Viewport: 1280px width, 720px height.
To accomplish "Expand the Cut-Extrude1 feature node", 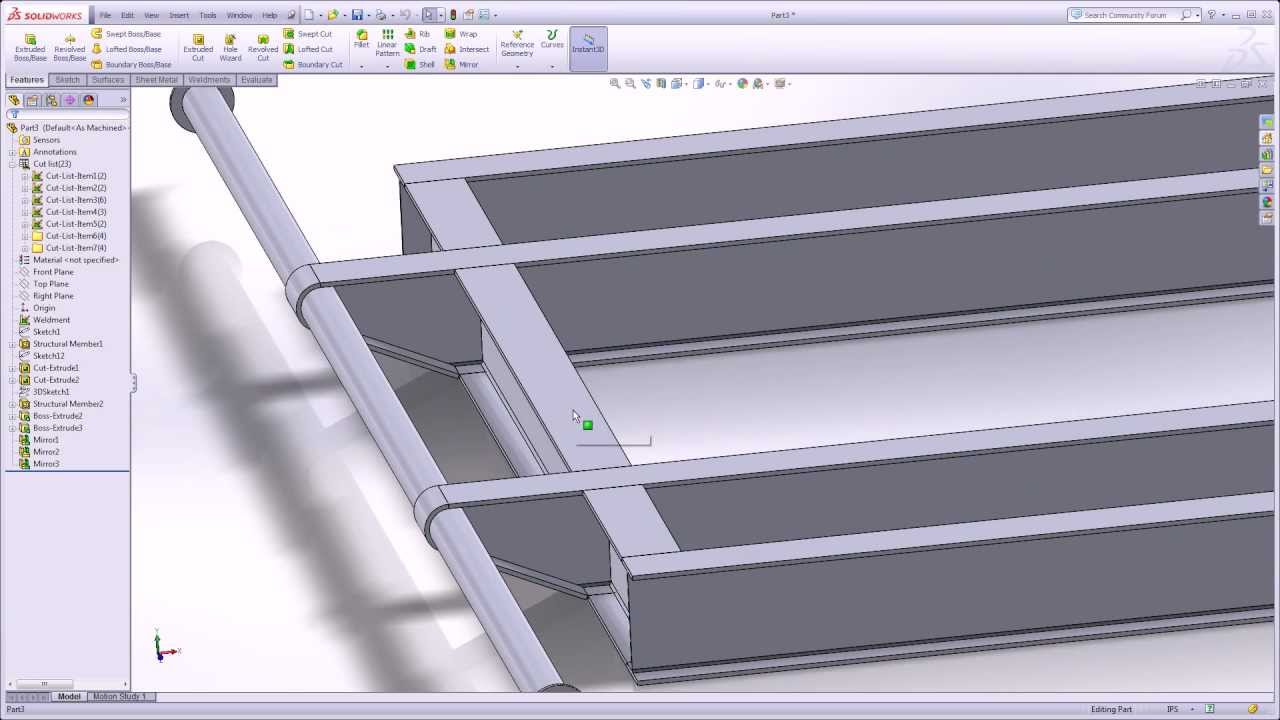I will 12,368.
